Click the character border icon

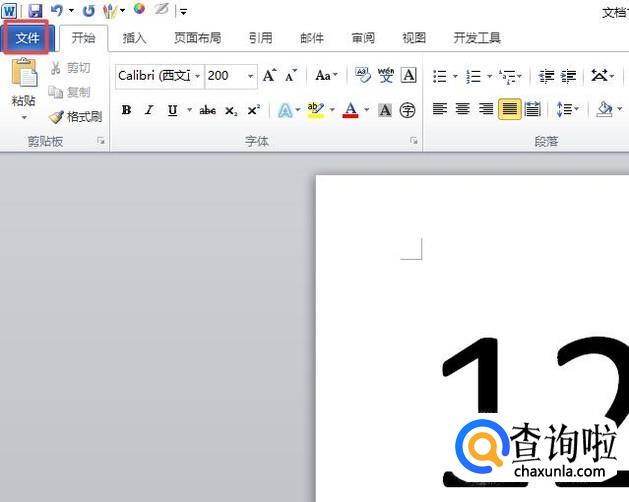(x=408, y=75)
